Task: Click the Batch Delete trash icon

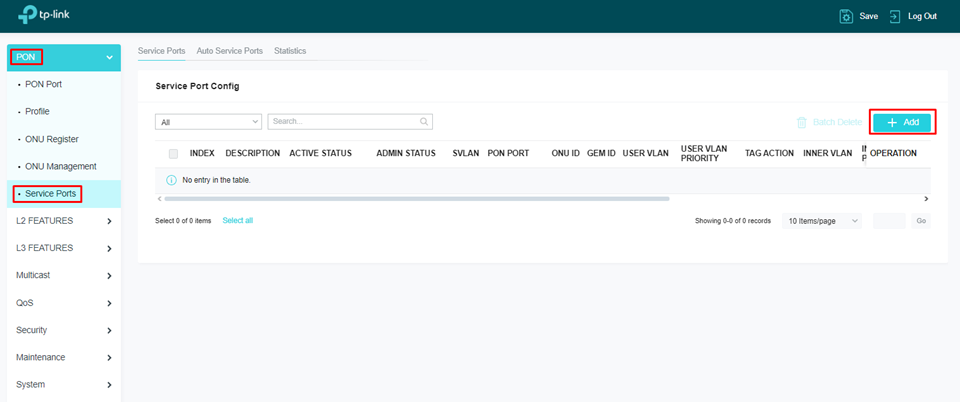Action: [x=801, y=122]
